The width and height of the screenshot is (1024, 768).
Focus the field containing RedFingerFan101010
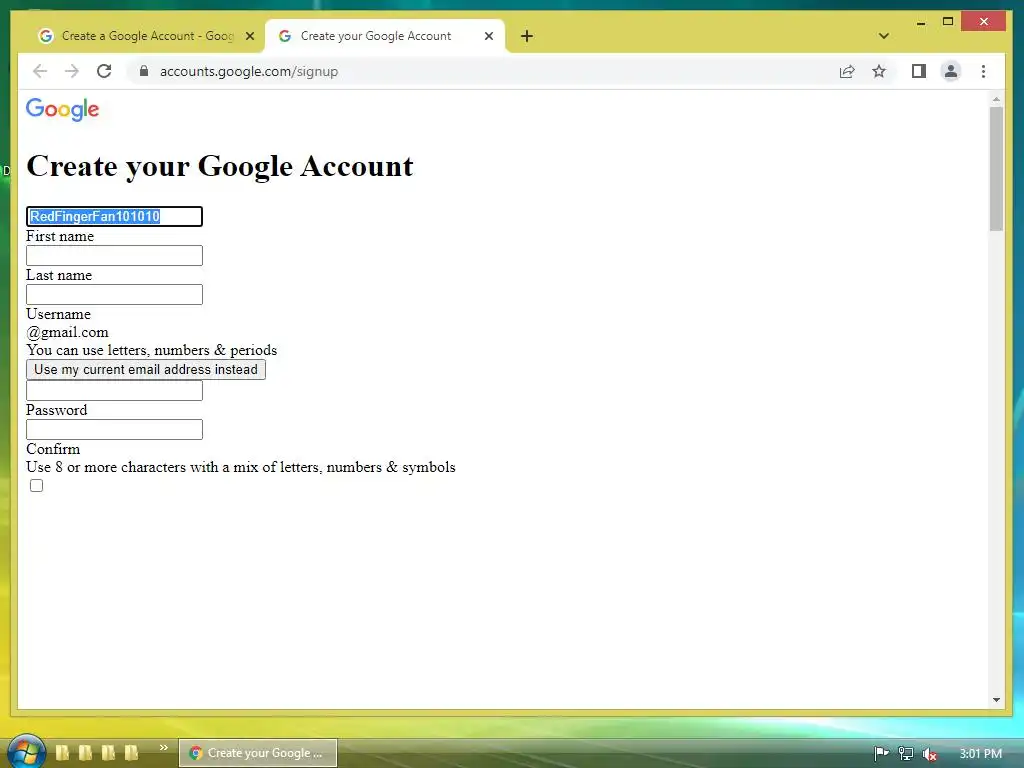[x=114, y=216]
